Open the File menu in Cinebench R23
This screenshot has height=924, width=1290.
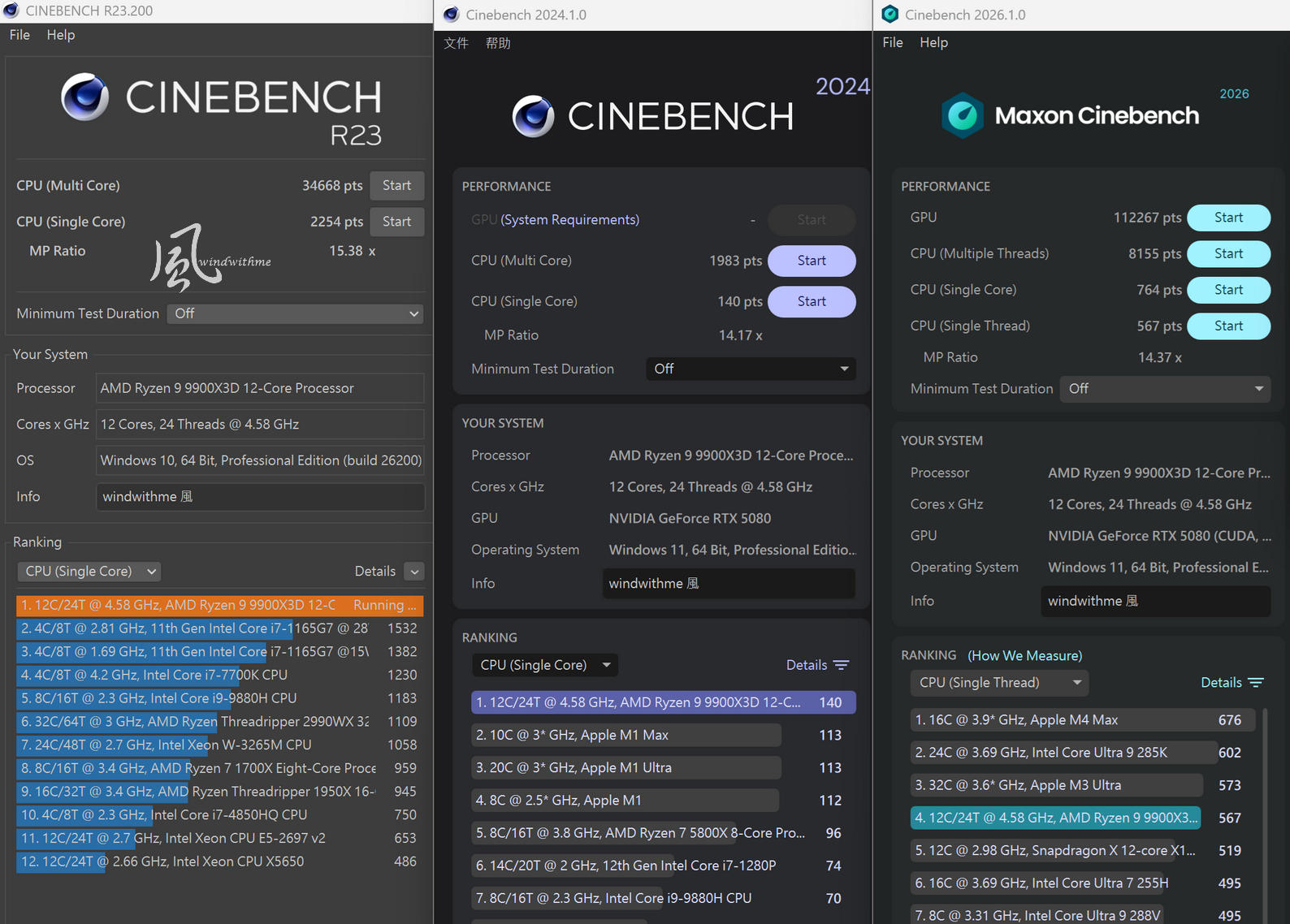[19, 35]
